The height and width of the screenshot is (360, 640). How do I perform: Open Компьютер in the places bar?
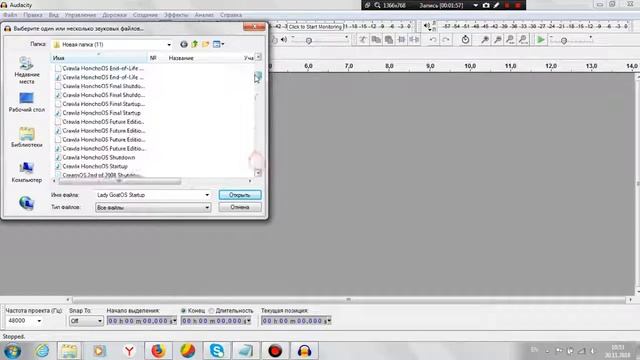point(27,172)
